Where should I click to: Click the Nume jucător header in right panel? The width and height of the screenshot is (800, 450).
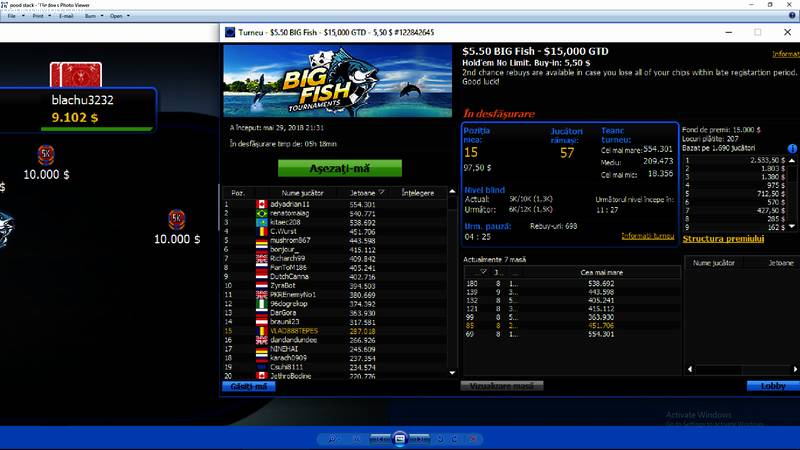[x=714, y=263]
